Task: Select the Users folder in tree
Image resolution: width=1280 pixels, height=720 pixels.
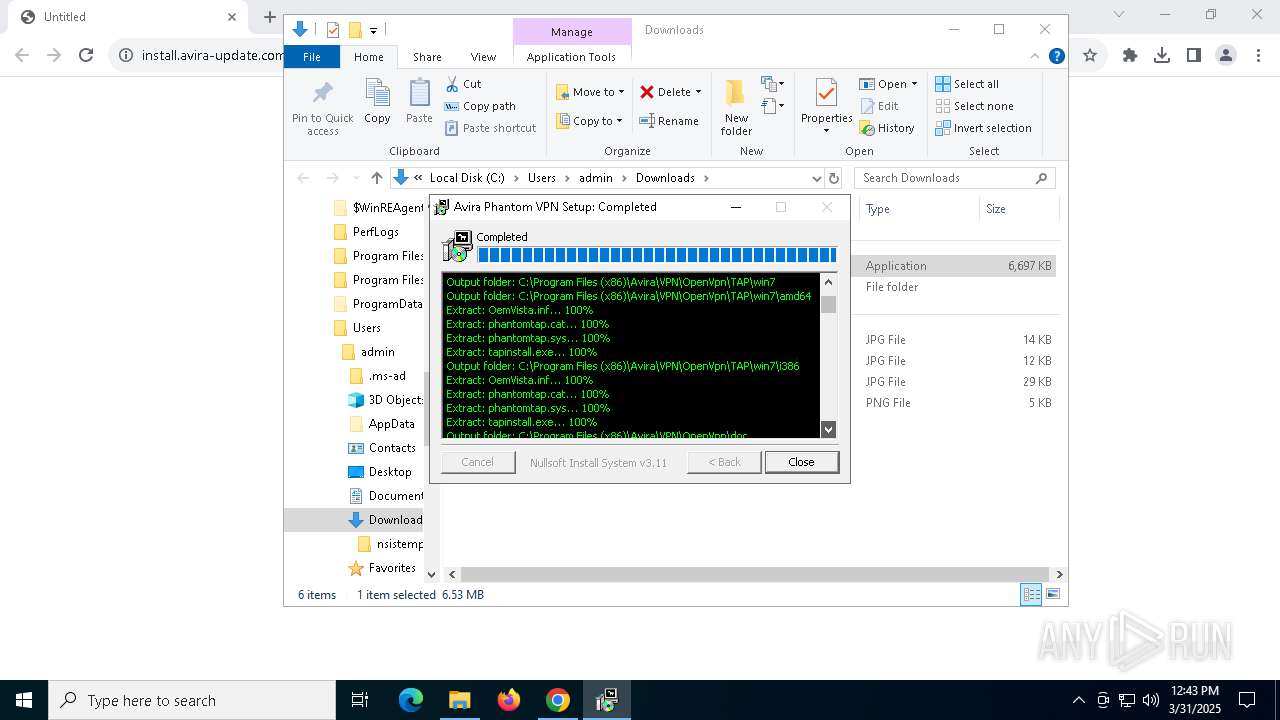Action: pos(366,328)
